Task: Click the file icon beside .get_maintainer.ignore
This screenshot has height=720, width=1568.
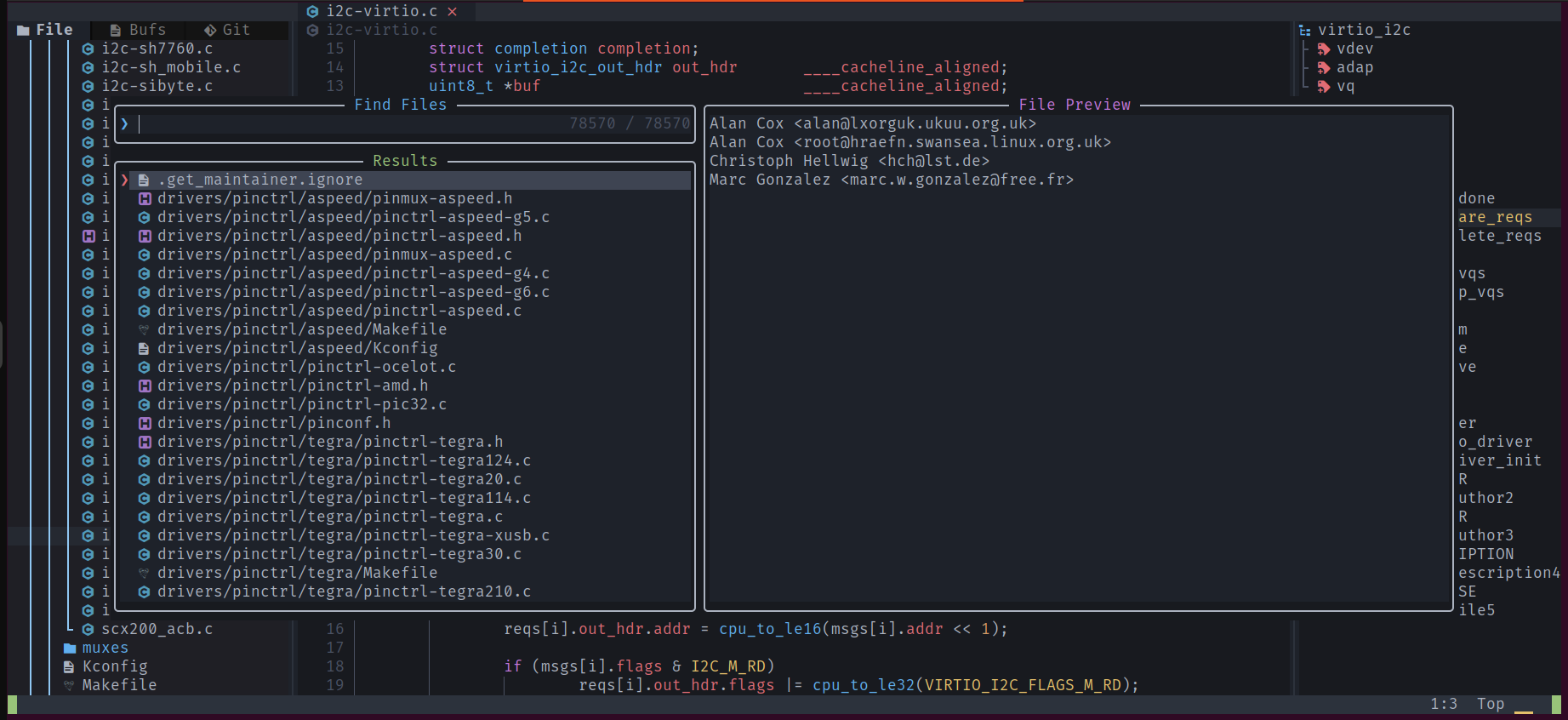Action: (x=145, y=180)
